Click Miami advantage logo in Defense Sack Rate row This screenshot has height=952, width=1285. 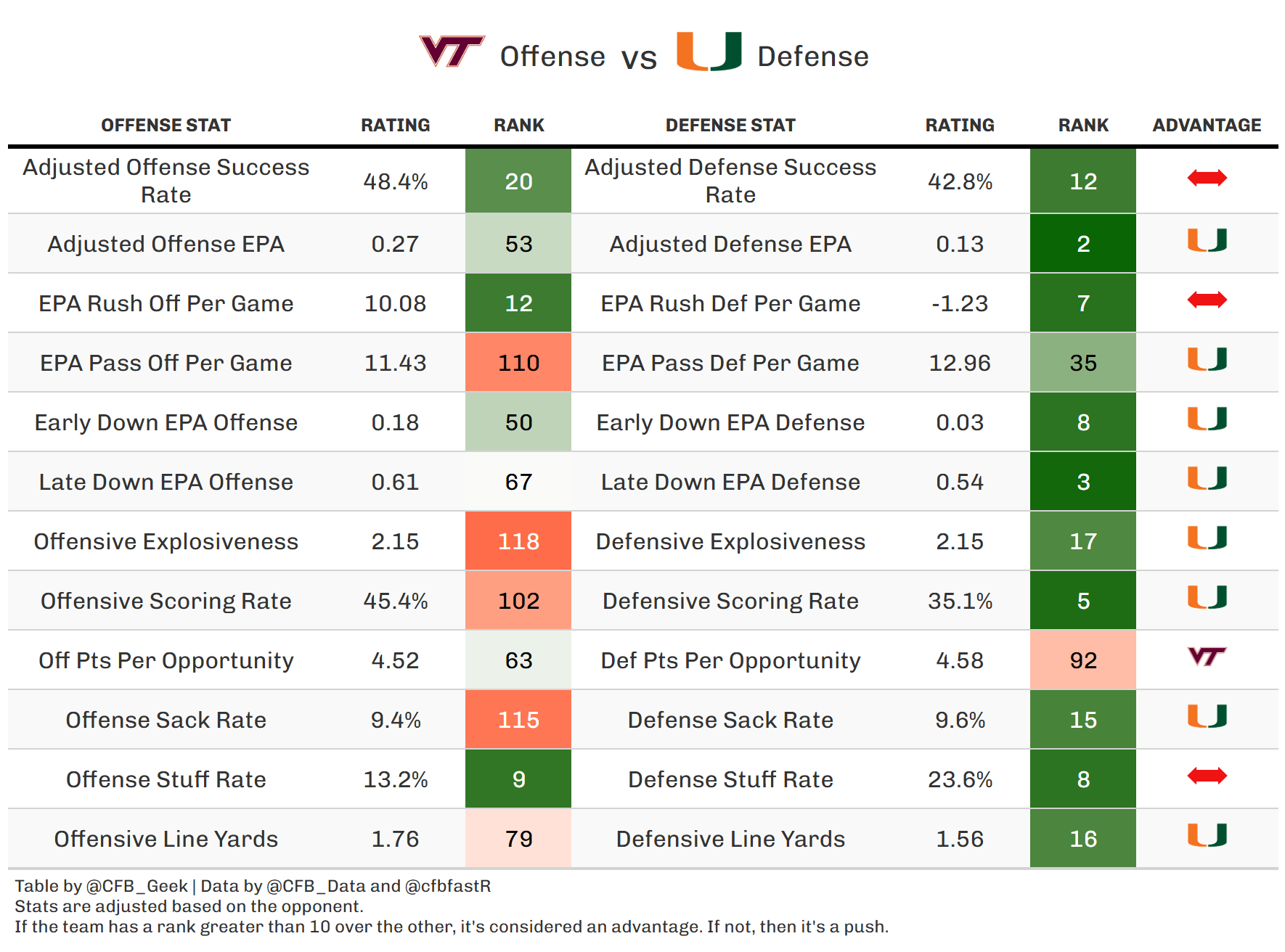1207,716
